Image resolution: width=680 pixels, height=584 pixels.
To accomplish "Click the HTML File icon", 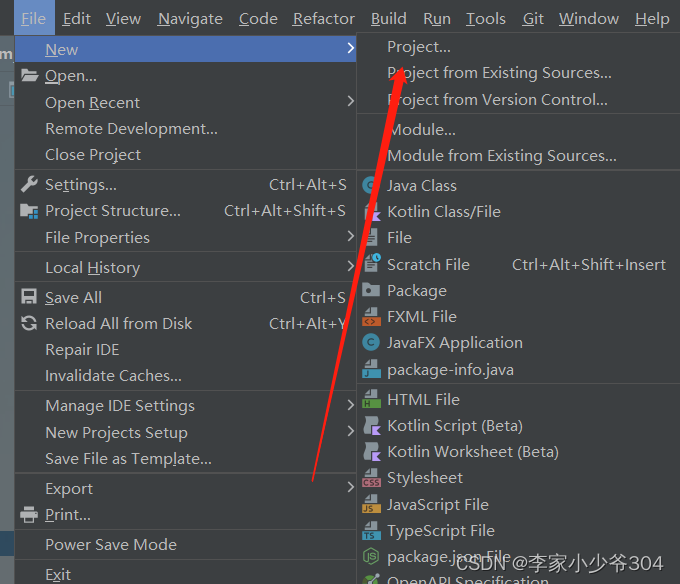I will pos(372,399).
